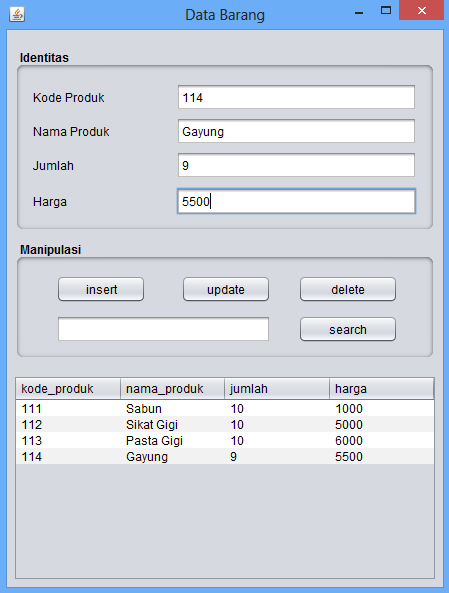Viewport: 449px width, 593px height.
Task: Click the Jumlah label
Action: (53, 166)
